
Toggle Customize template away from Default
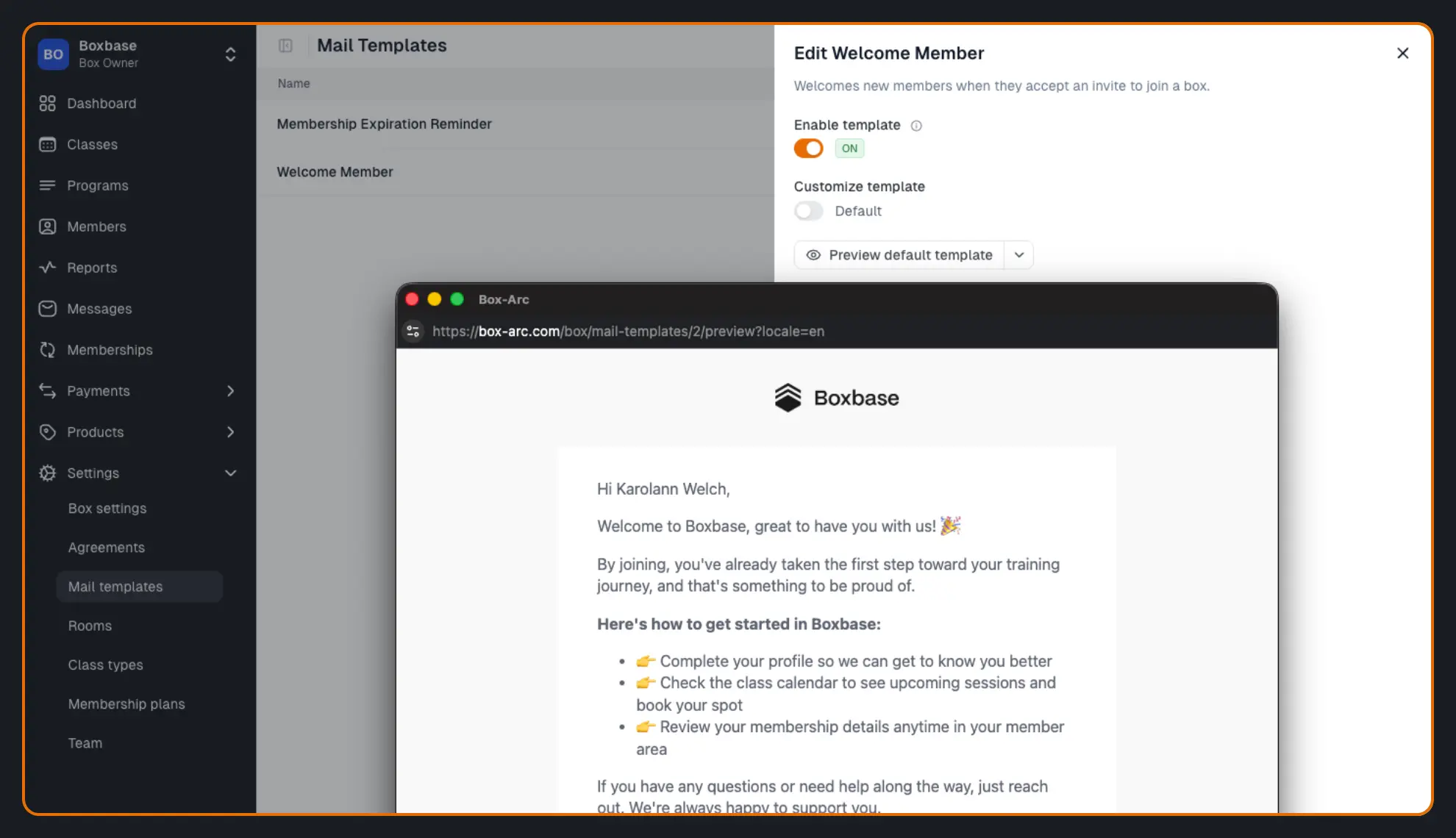click(808, 211)
